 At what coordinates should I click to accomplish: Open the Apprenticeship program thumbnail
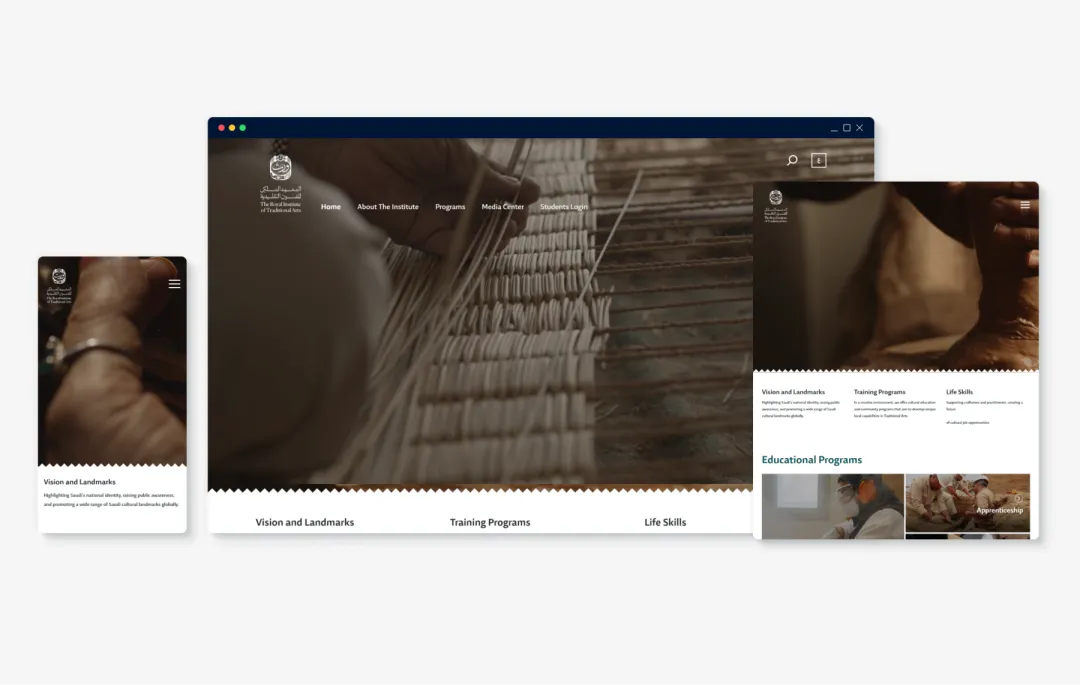click(x=968, y=503)
